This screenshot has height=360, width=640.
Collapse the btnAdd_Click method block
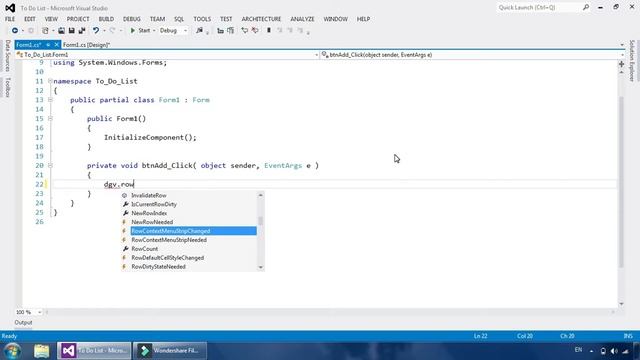coord(50,166)
